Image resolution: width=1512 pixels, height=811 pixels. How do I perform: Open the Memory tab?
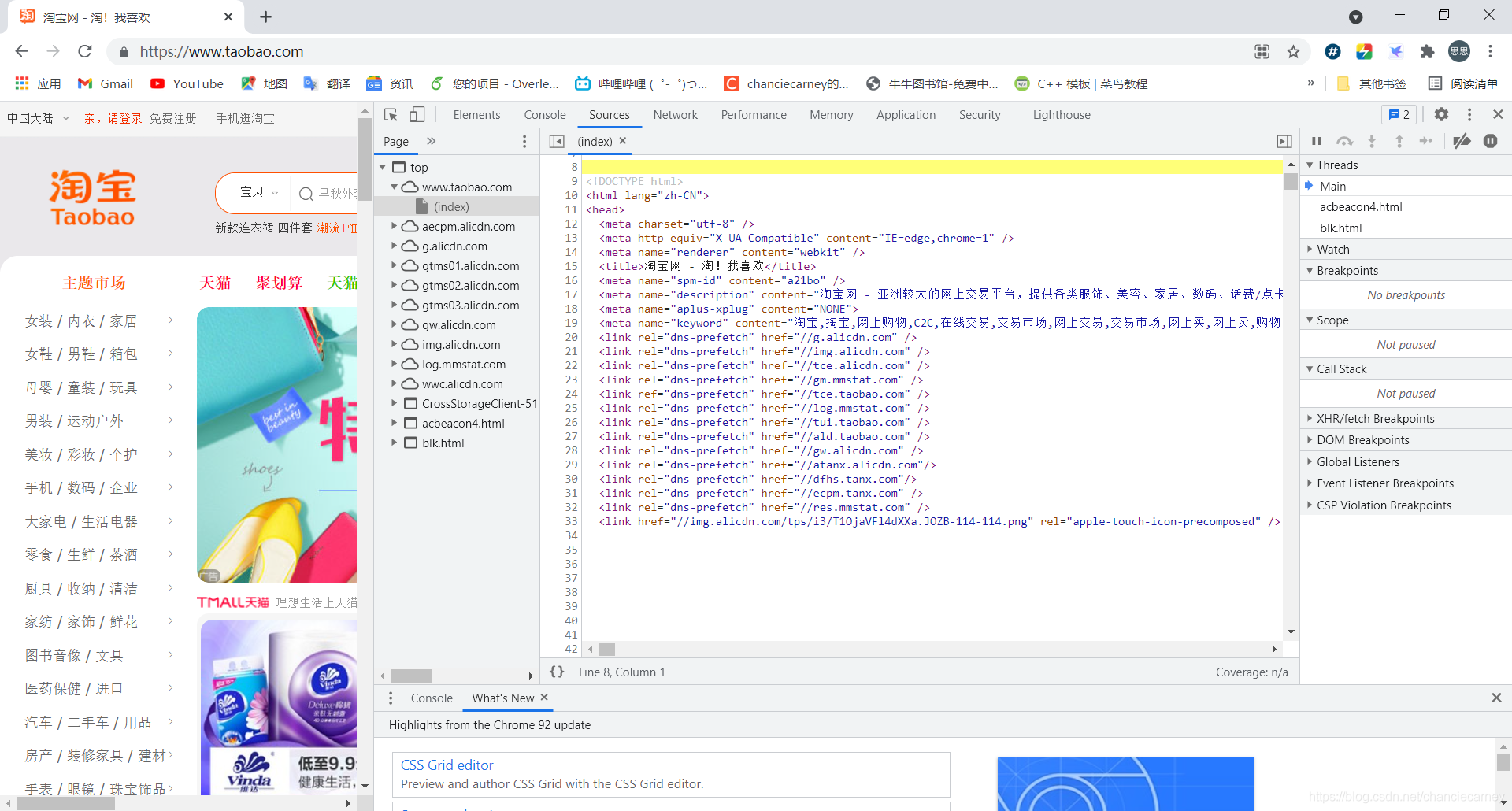pyautogui.click(x=832, y=115)
